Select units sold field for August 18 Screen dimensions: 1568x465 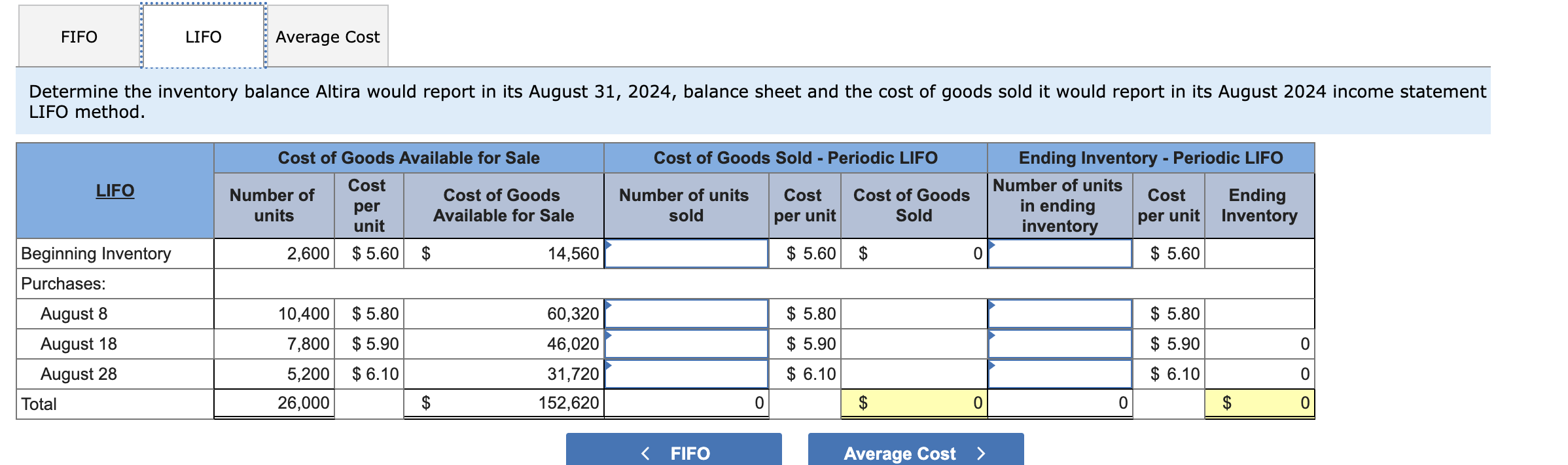pyautogui.click(x=686, y=344)
